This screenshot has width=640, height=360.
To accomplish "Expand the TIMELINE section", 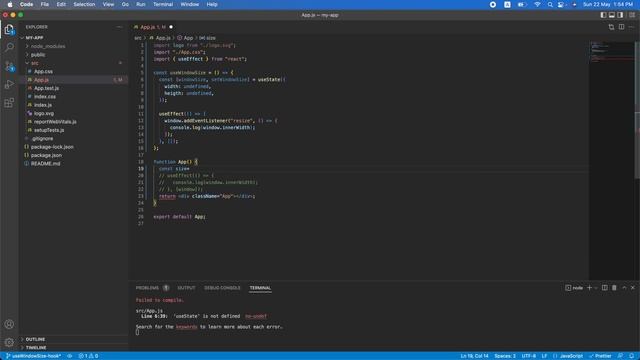I will [x=36, y=348].
